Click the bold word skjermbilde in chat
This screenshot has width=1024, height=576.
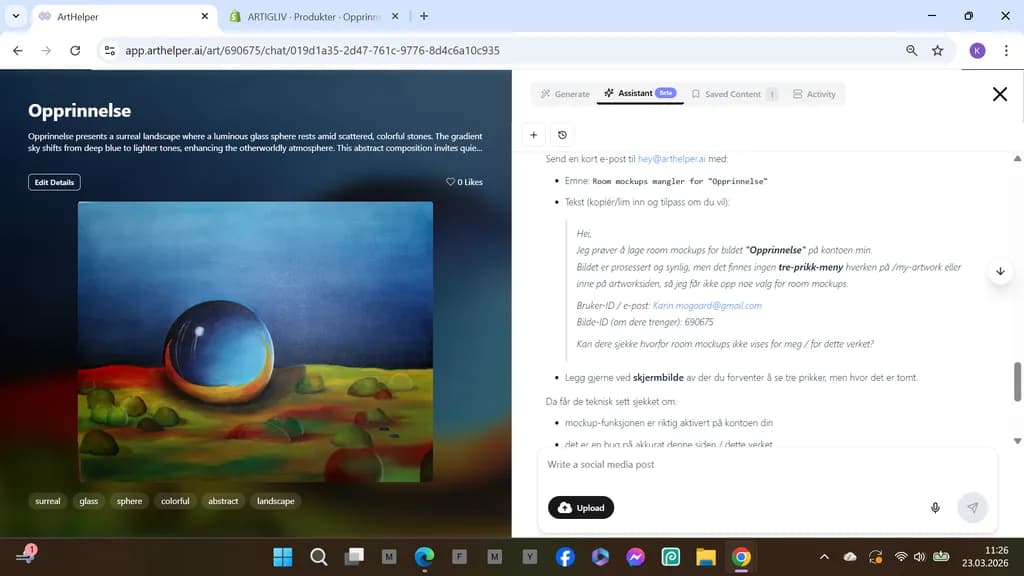[658, 377]
